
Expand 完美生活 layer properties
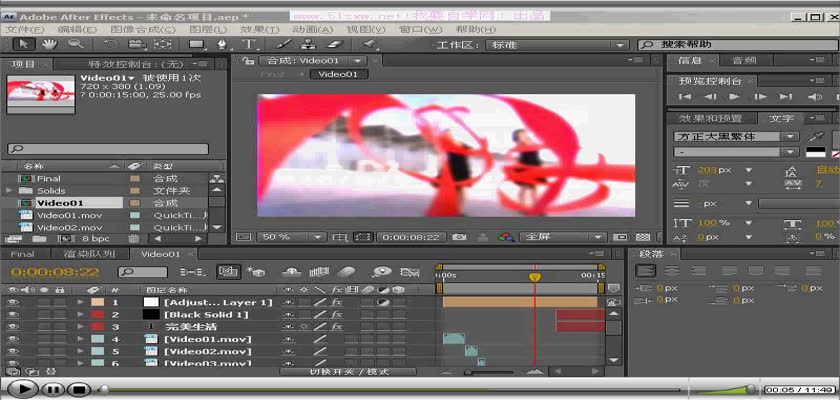pos(80,327)
